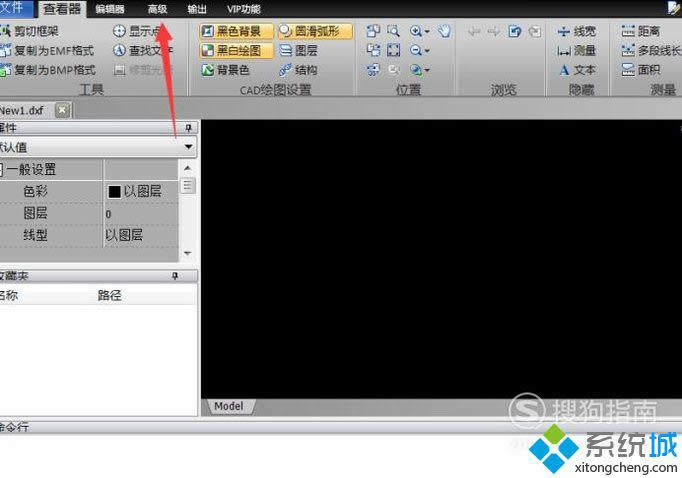Click the 结构 (structure) icon
Screen dimensions: 682x478
coord(298,70)
